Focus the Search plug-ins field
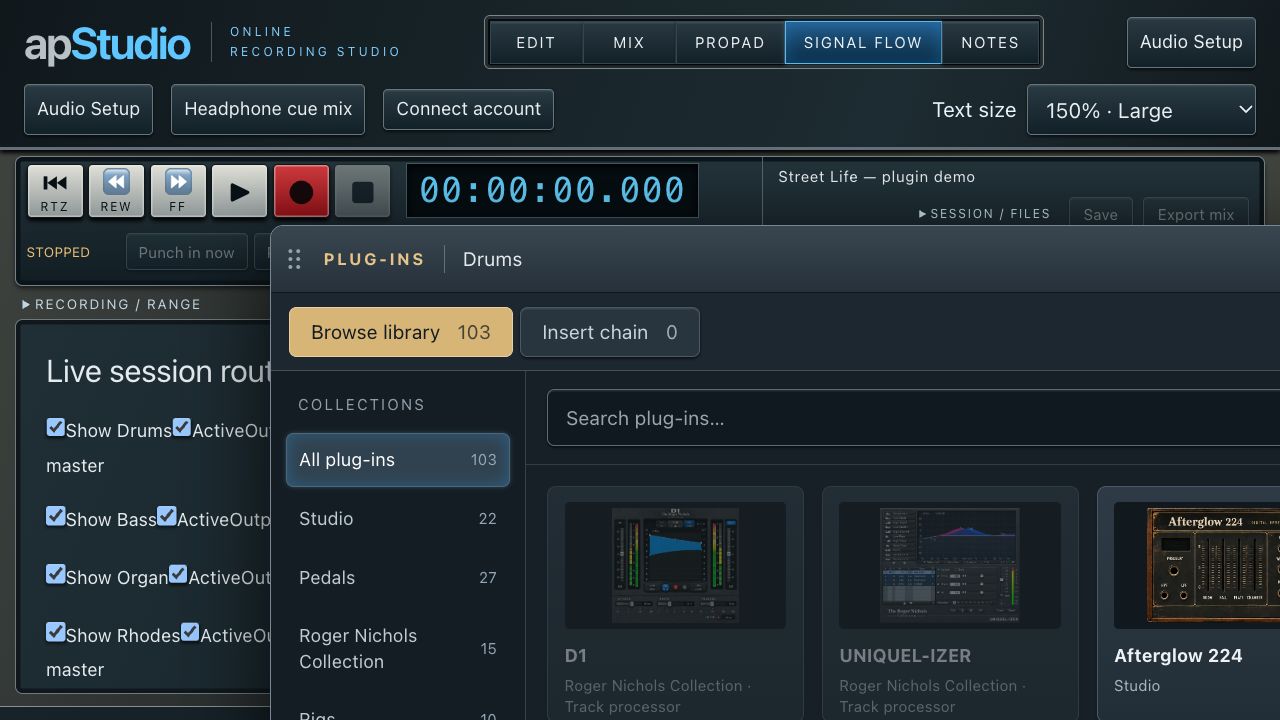Screen dimensions: 1280x720 [x=913, y=418]
